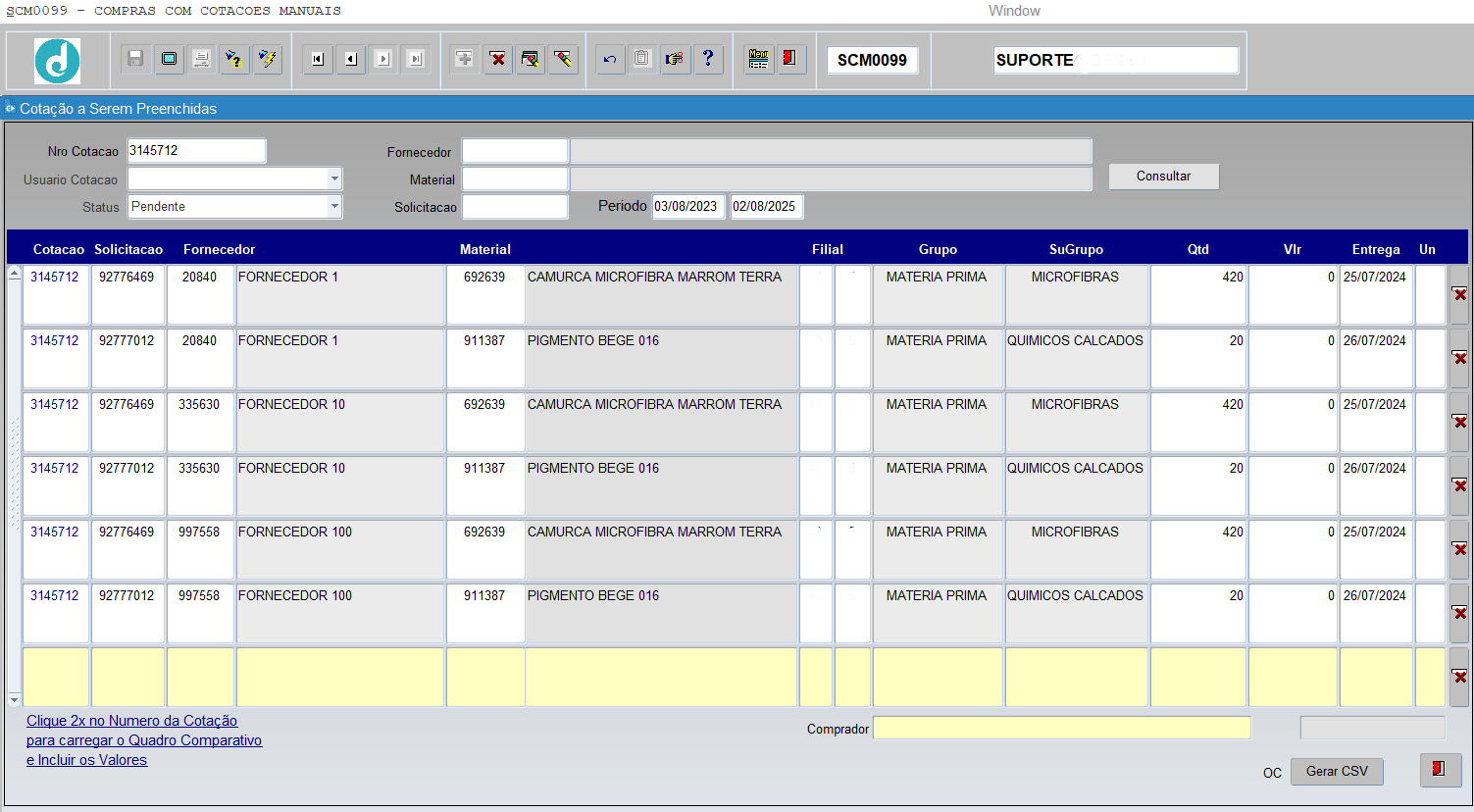Image resolution: width=1474 pixels, height=812 pixels.
Task: Click the pointing hand list-of-values icon
Action: pyautogui.click(x=675, y=60)
